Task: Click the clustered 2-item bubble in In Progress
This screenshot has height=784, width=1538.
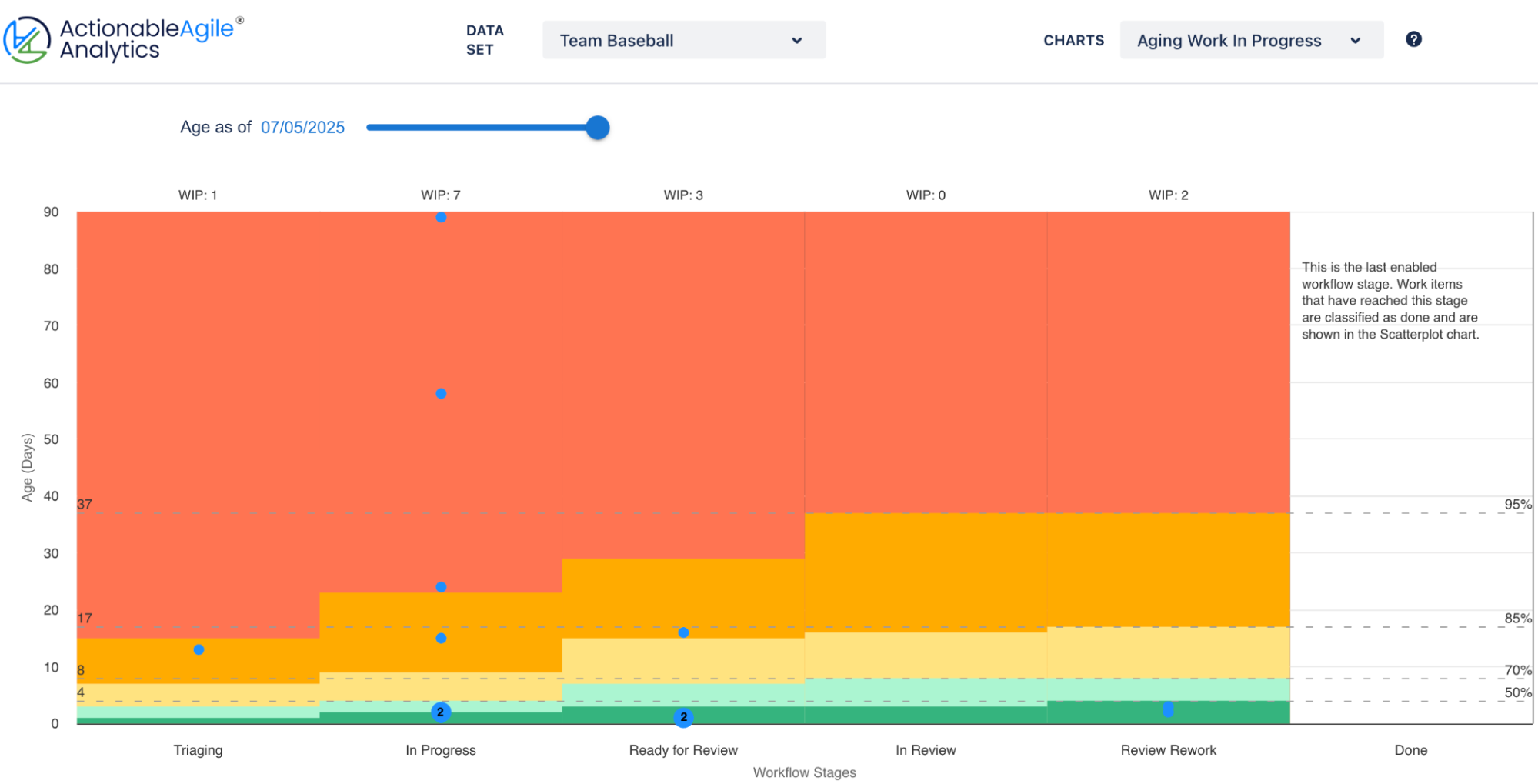Action: pos(441,712)
